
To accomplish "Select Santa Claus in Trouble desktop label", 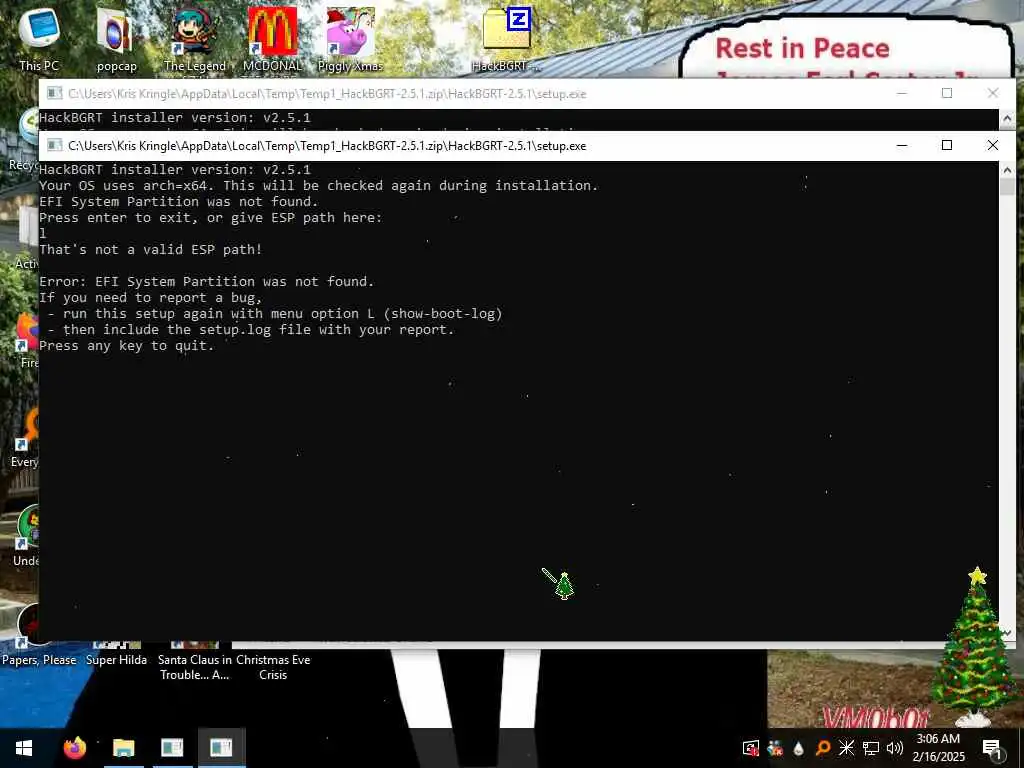I will click(195, 667).
